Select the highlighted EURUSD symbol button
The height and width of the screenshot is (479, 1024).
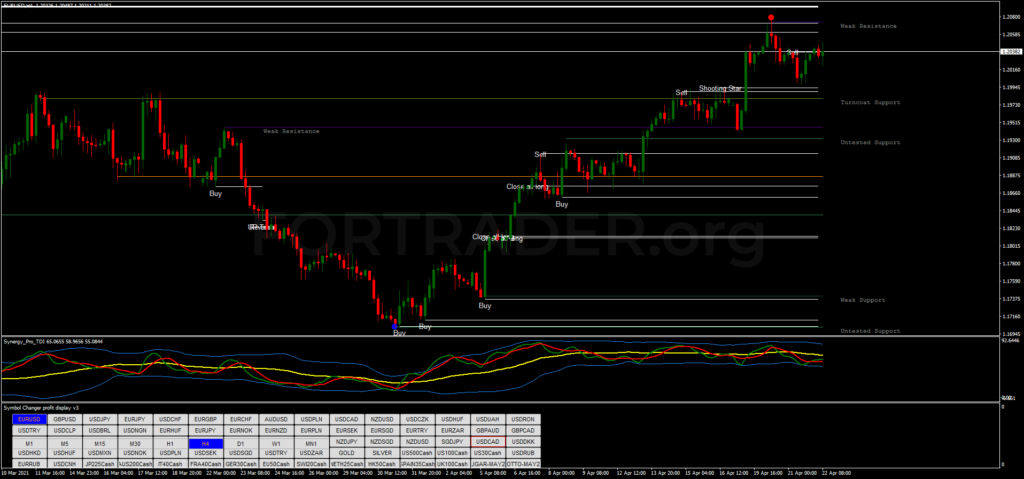[30, 419]
